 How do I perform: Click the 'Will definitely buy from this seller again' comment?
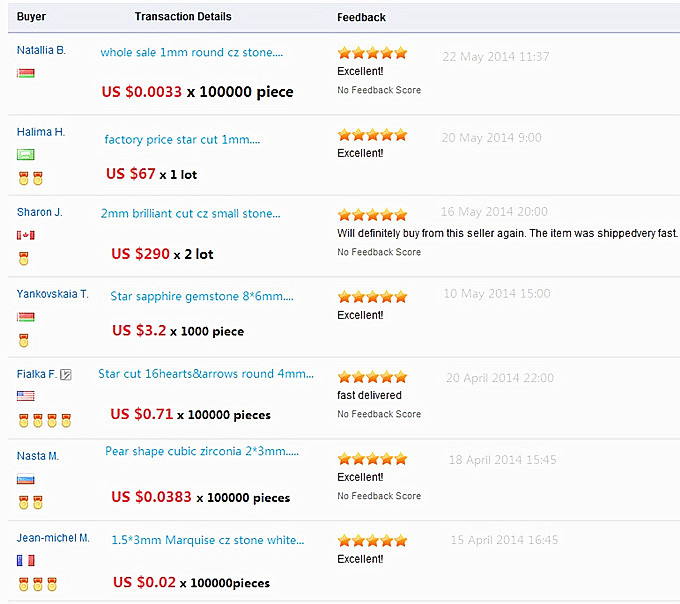[x=507, y=233]
